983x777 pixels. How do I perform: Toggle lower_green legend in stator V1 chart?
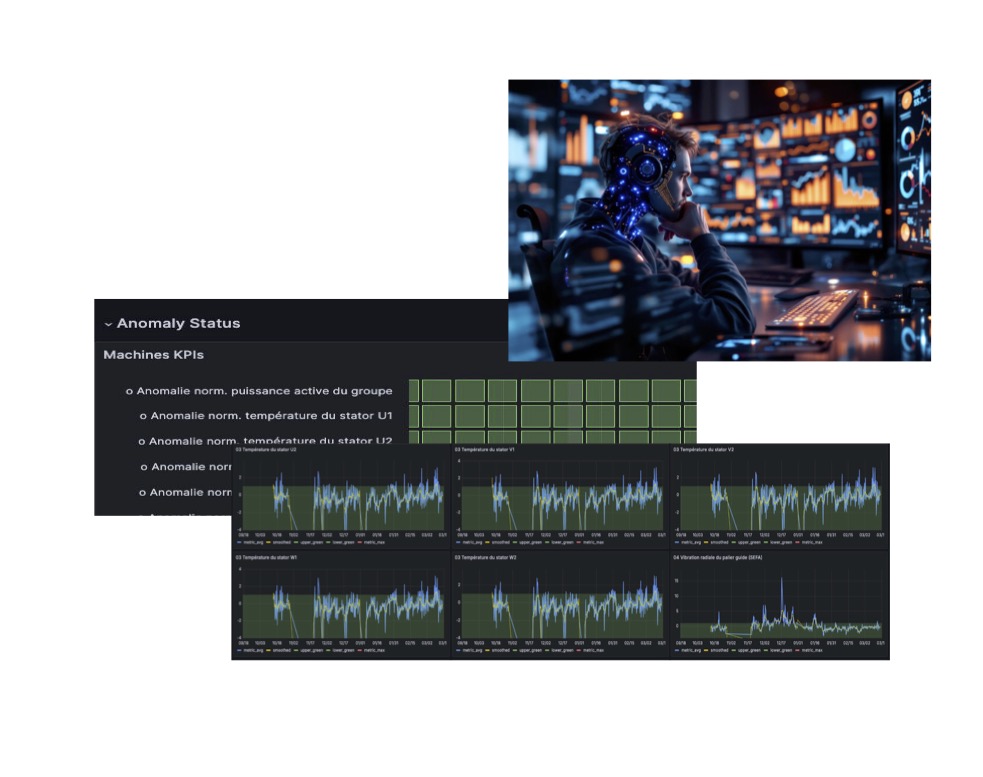[x=560, y=542]
